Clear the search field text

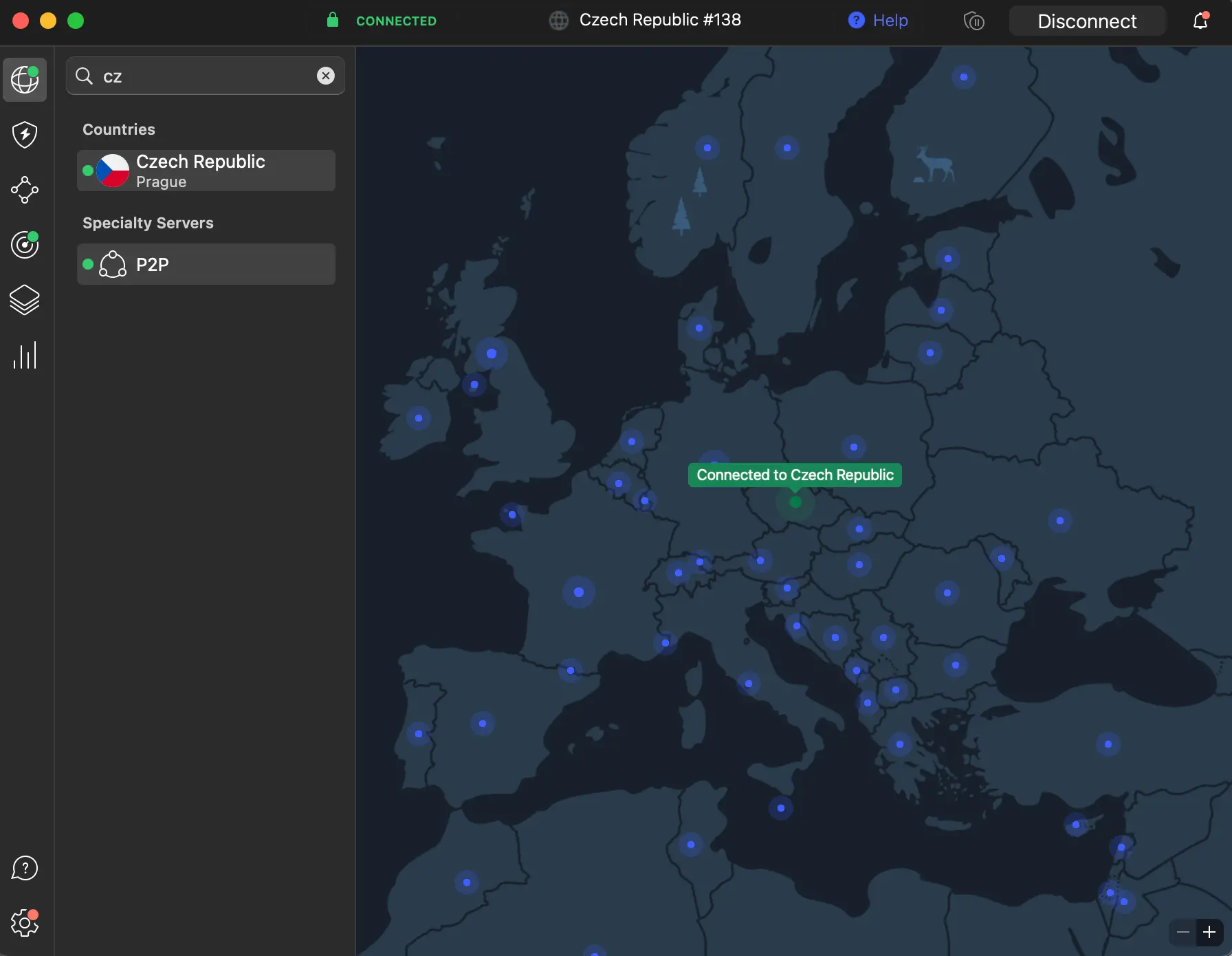click(326, 76)
